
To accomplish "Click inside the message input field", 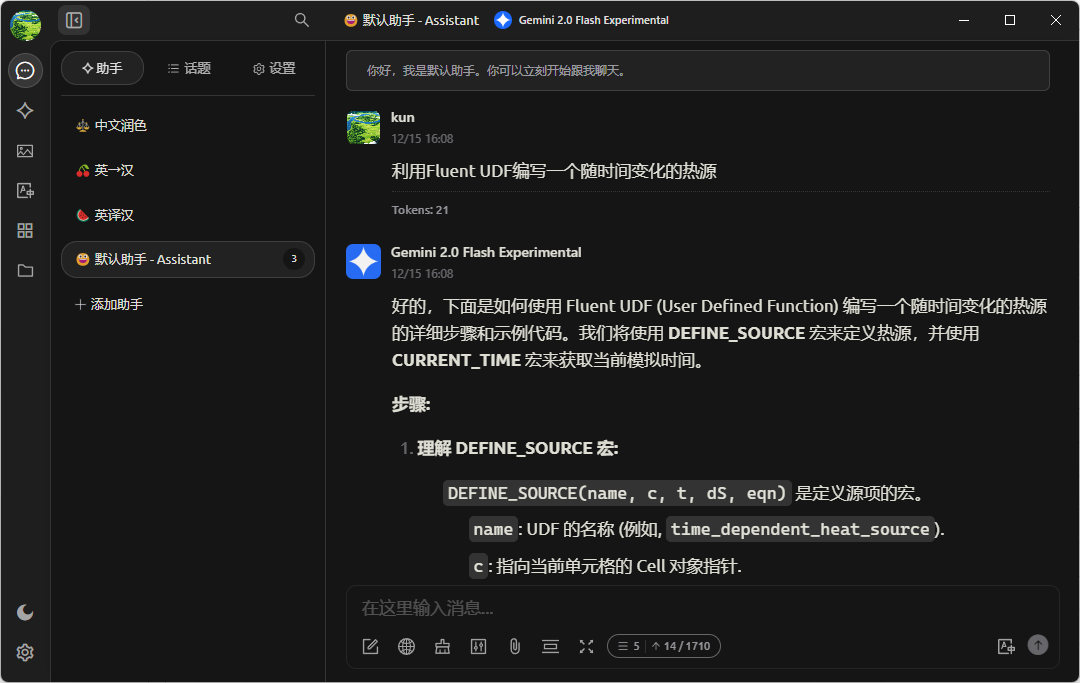I will coord(703,608).
